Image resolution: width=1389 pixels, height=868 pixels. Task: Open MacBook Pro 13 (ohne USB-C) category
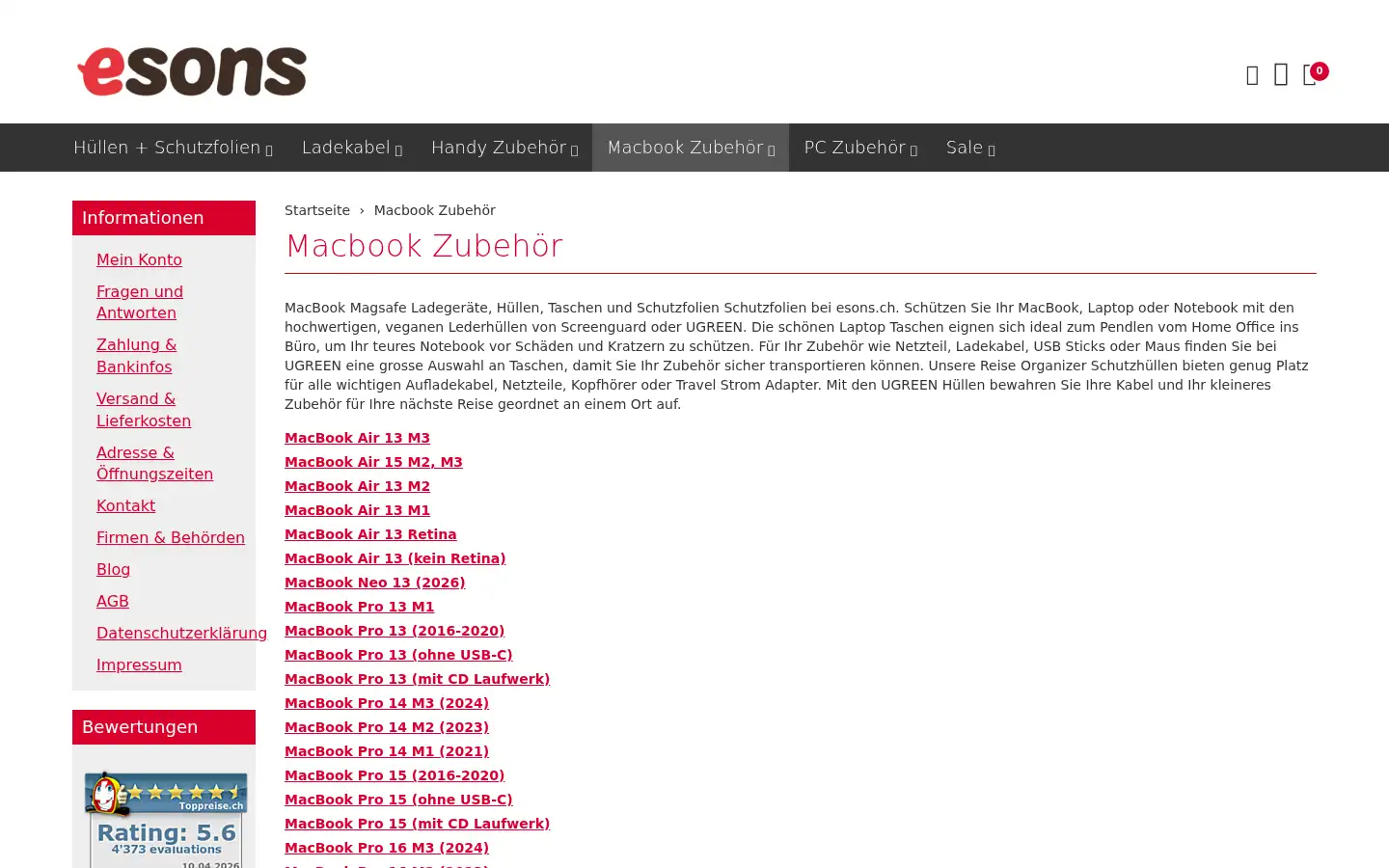point(398,655)
